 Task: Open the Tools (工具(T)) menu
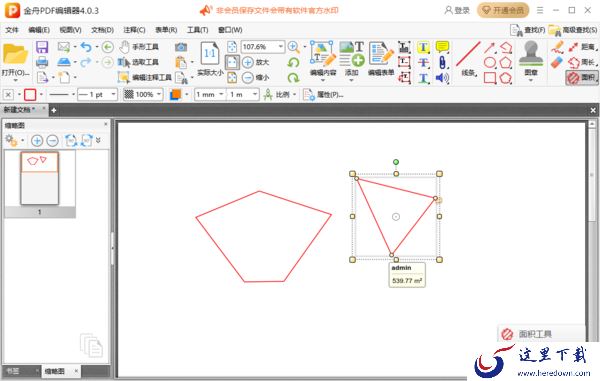click(198, 30)
